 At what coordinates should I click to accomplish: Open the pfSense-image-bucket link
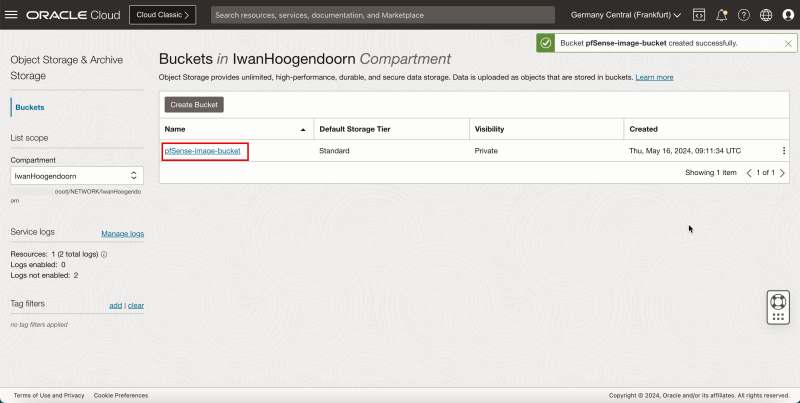click(202, 151)
